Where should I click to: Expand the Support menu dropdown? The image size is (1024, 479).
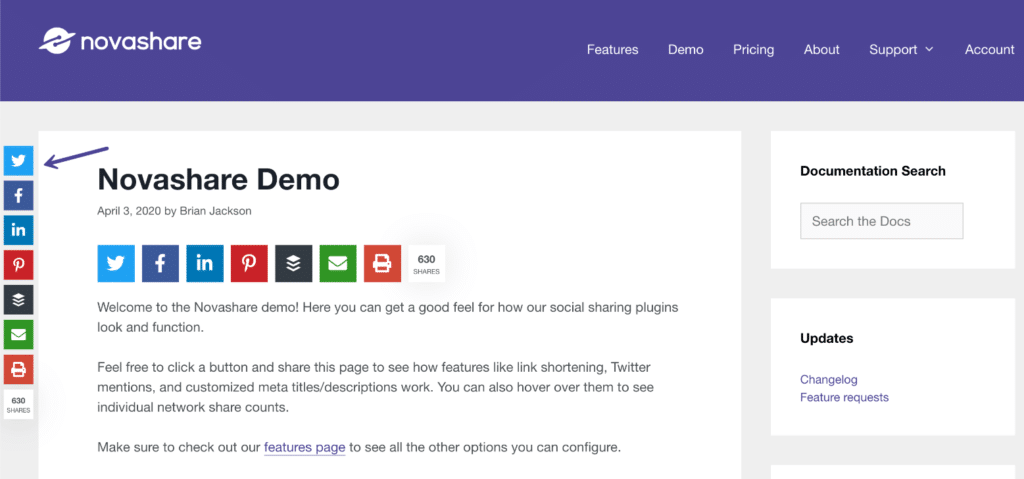[901, 50]
